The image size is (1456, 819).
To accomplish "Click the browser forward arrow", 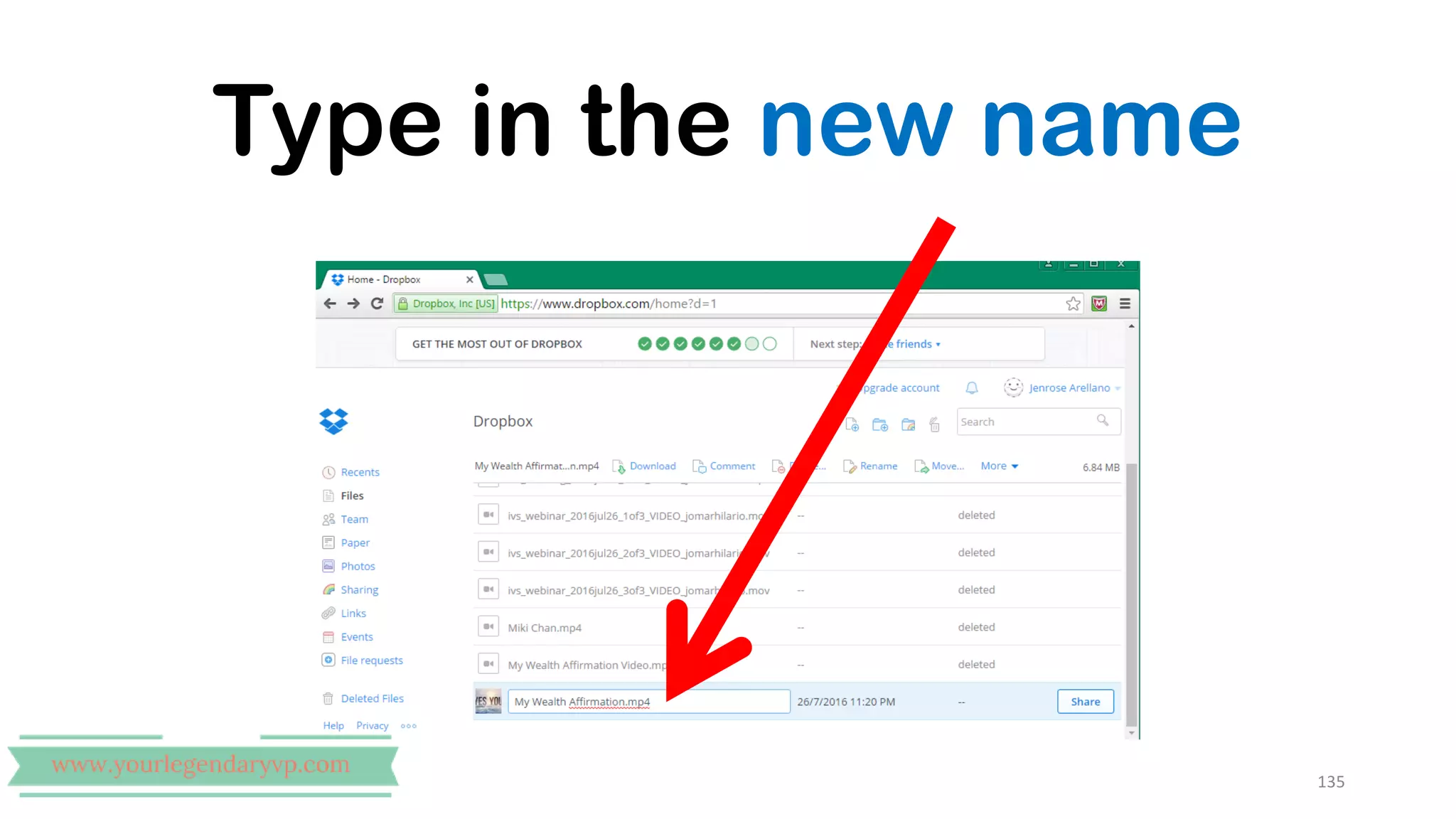I will point(353,304).
